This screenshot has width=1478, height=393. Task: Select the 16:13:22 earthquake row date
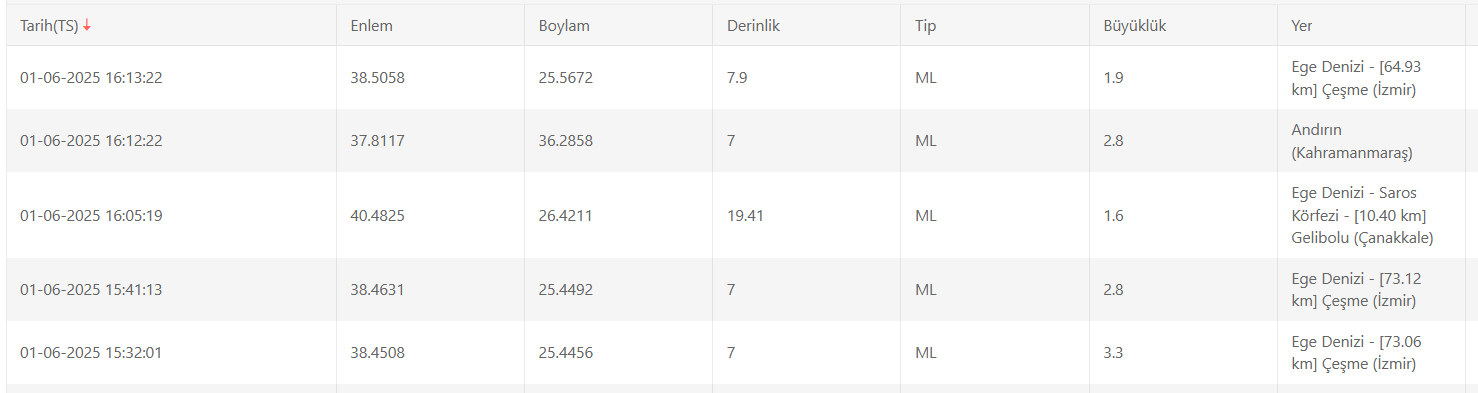(91, 78)
